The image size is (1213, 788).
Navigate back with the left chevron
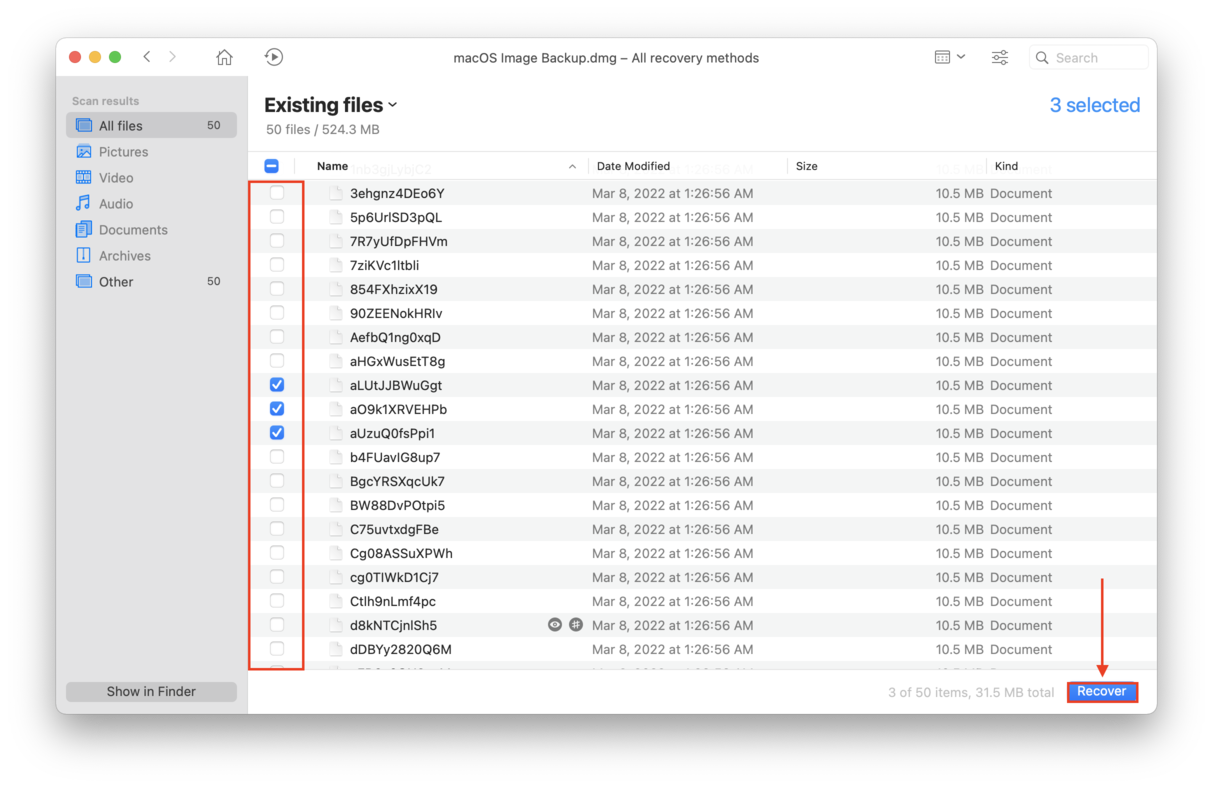pyautogui.click(x=147, y=57)
